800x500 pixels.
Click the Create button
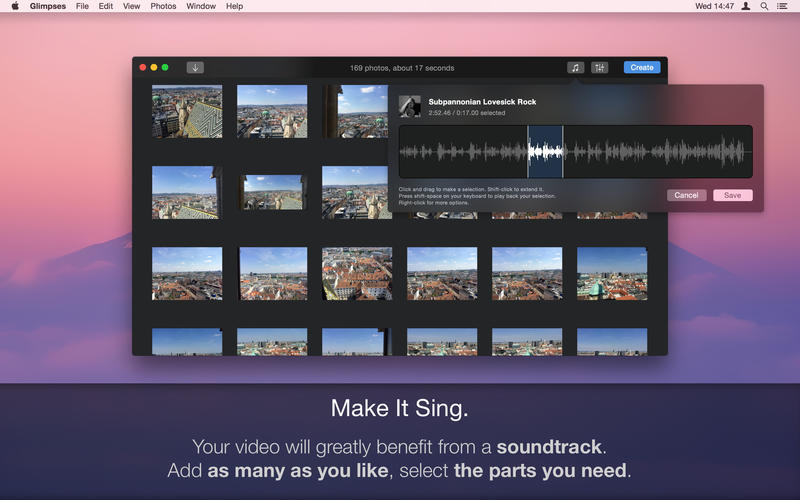click(642, 67)
